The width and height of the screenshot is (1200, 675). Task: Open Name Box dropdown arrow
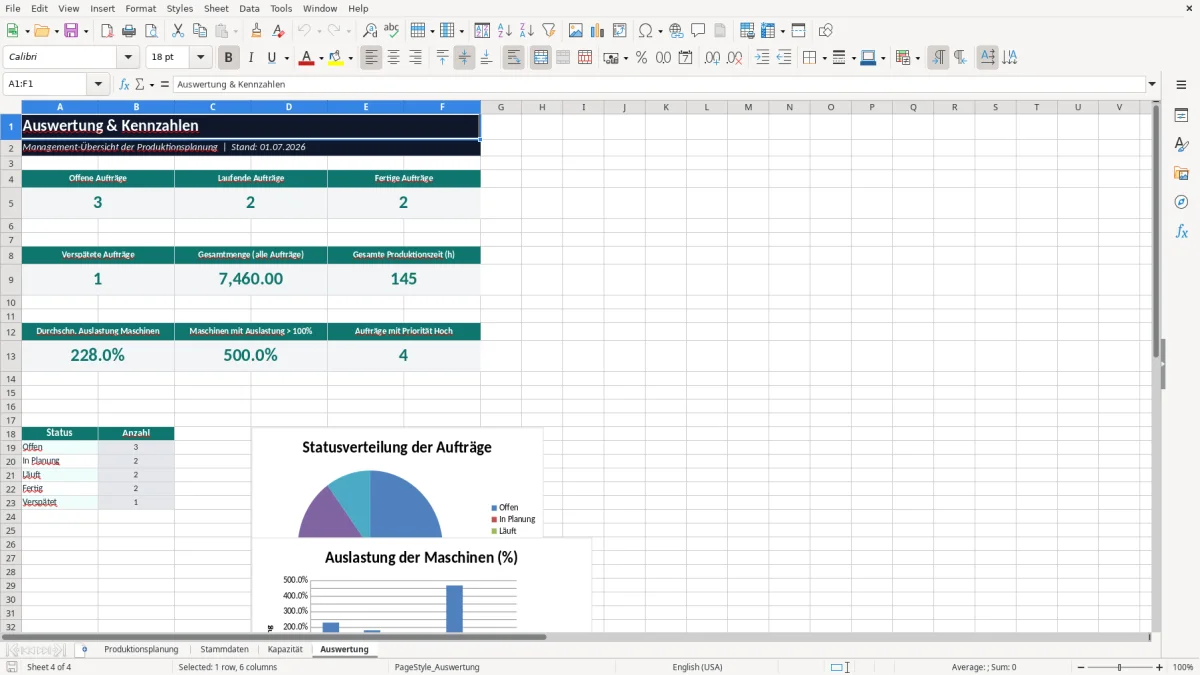[99, 85]
